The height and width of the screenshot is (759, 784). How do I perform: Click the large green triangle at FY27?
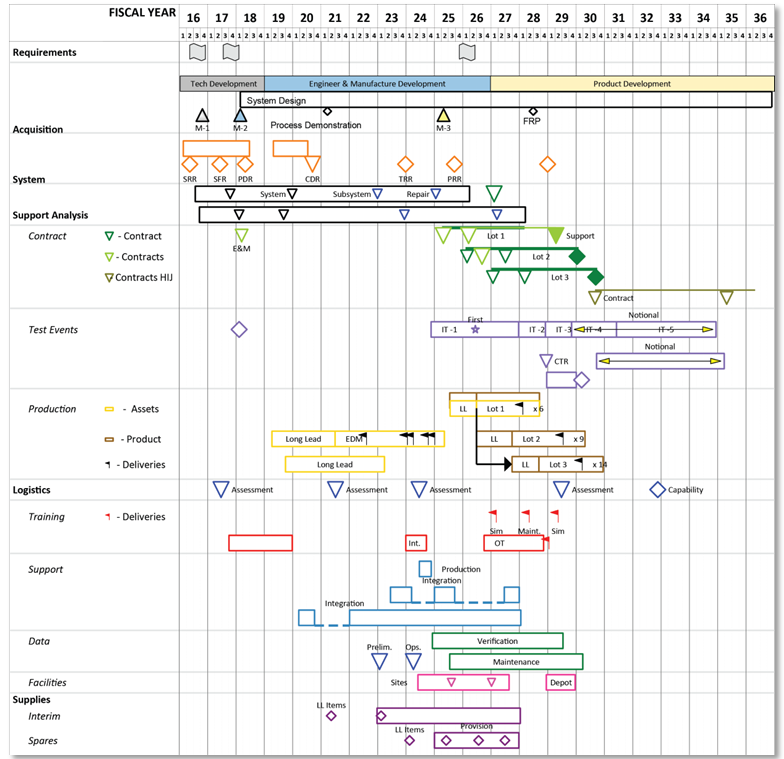494,193
